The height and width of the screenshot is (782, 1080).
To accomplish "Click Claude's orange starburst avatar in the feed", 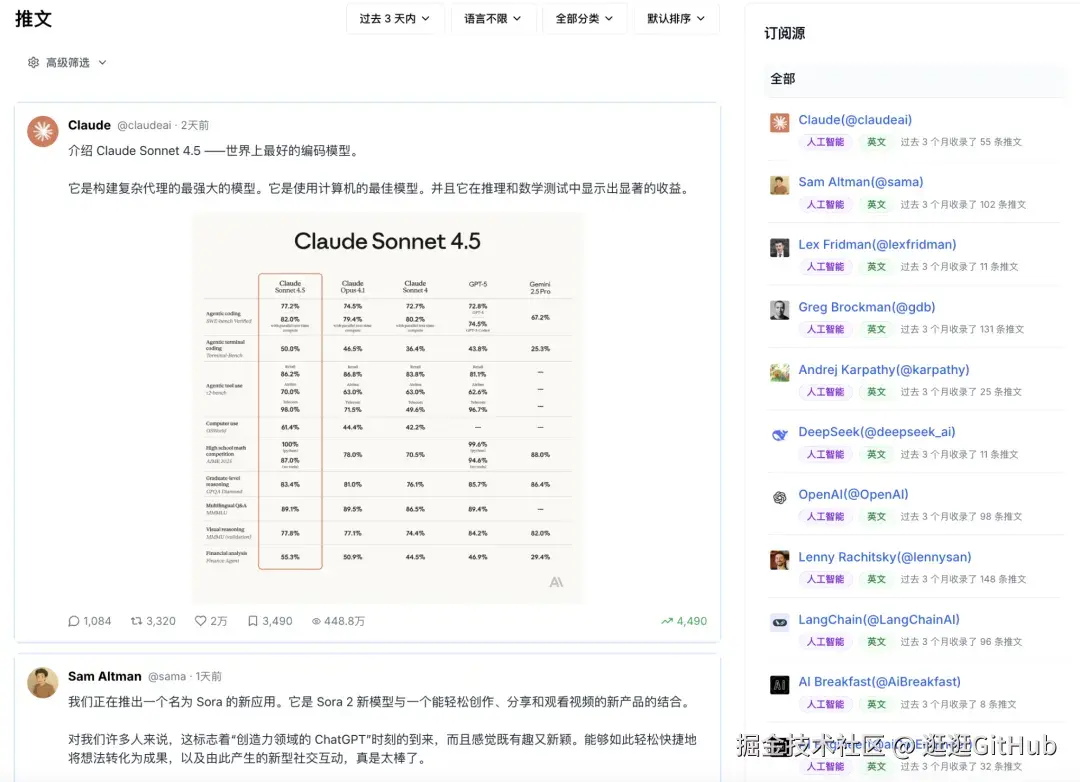I will point(42,131).
